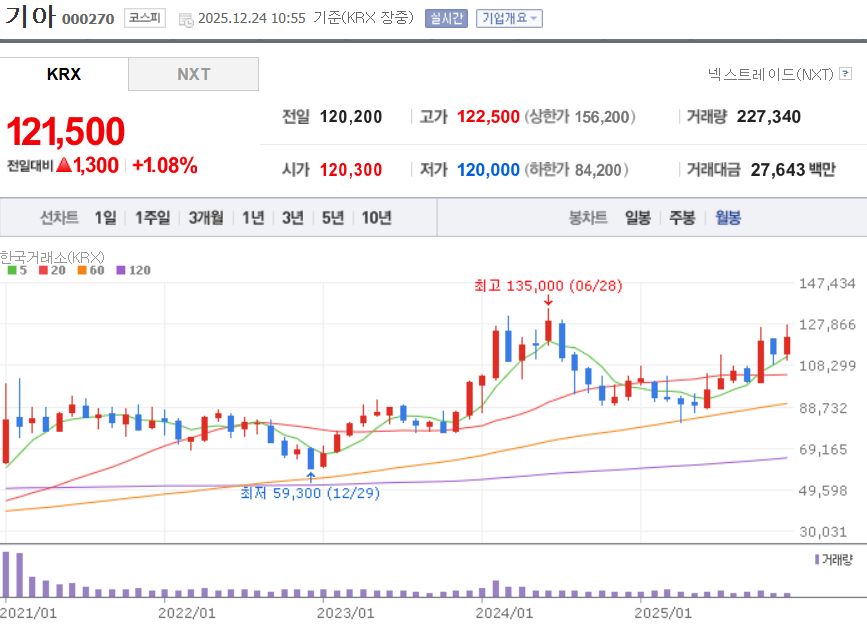The height and width of the screenshot is (637, 867).
Task: Click the 전일 120,200 value
Action: click(x=351, y=117)
